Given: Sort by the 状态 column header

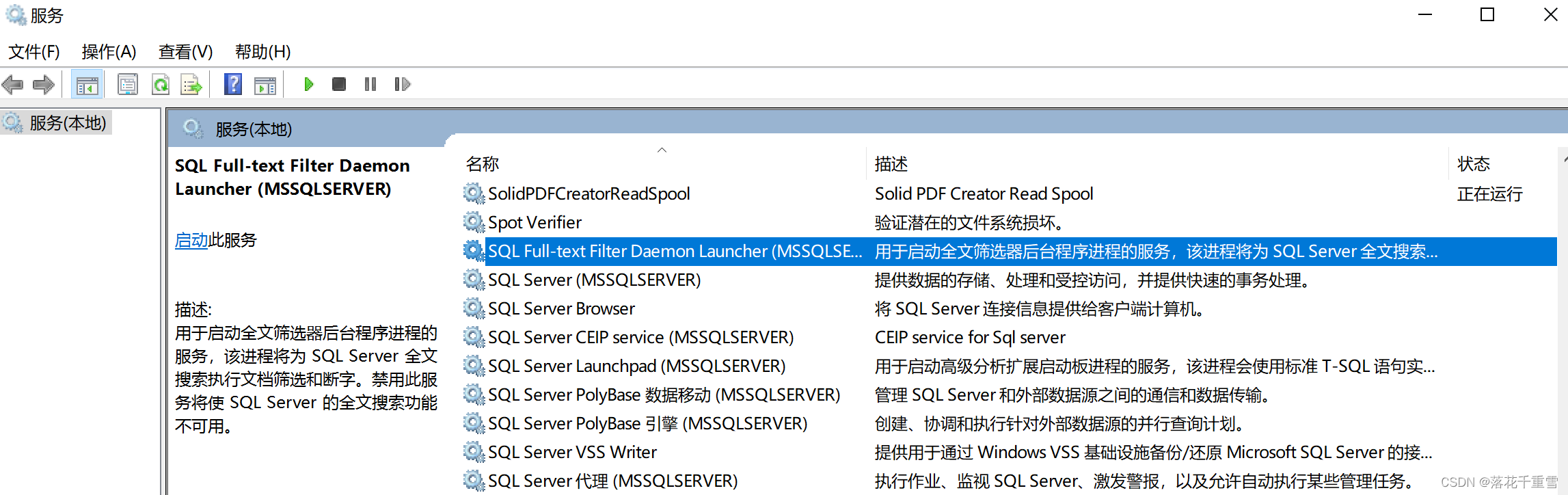Looking at the screenshot, I should (1474, 164).
